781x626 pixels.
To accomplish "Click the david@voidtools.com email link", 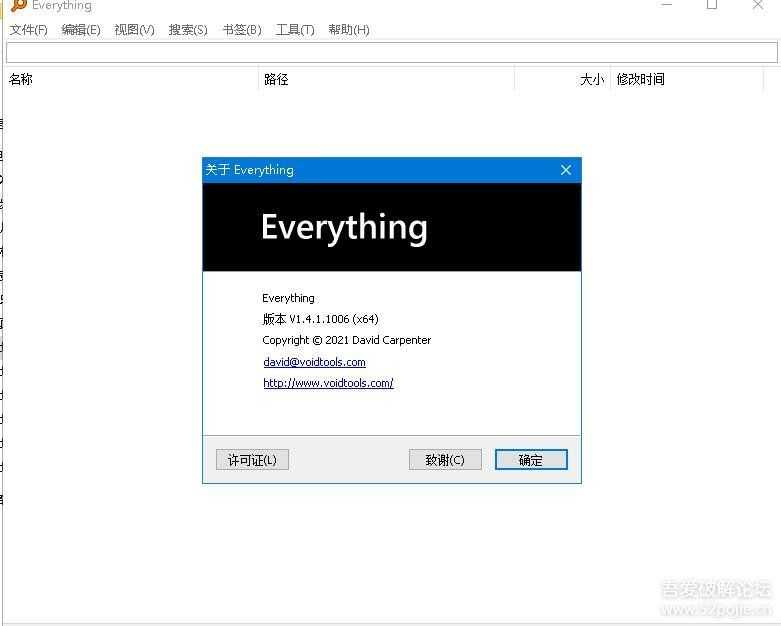I will 314,362.
